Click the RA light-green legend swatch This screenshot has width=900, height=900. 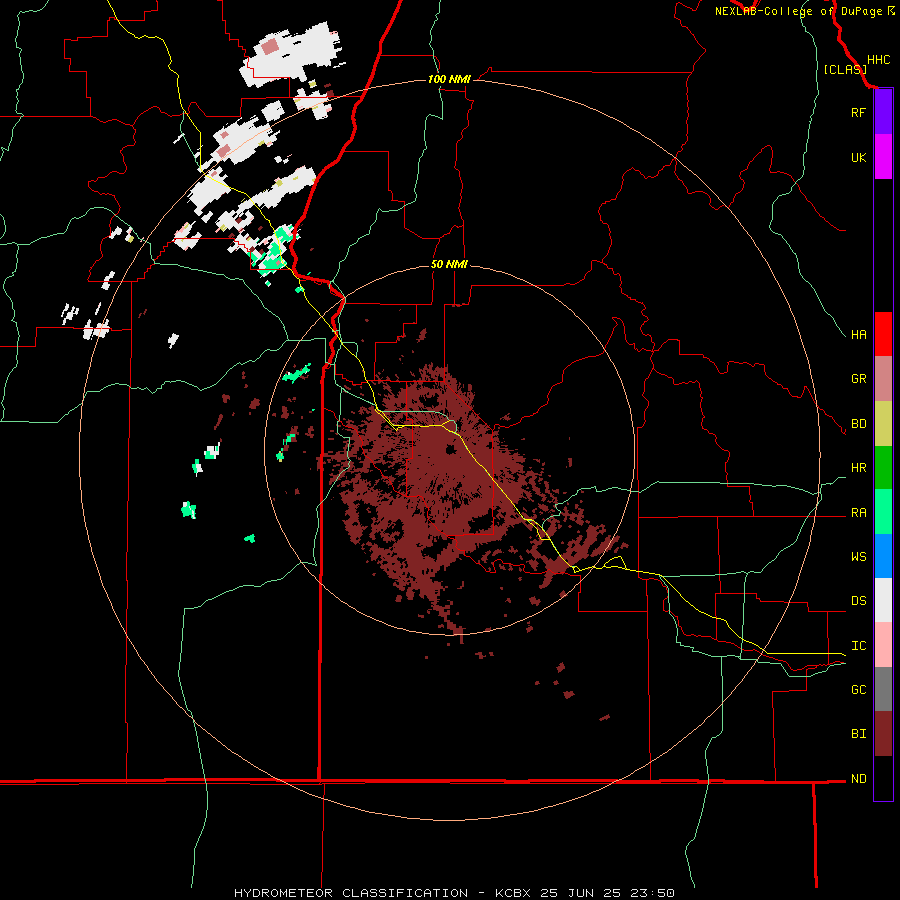[883, 512]
